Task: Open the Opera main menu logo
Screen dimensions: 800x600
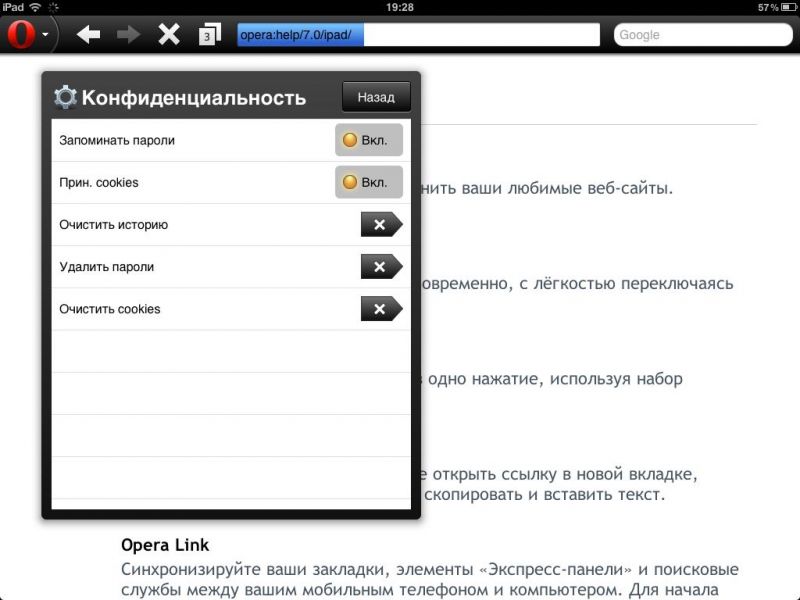Action: [22, 35]
